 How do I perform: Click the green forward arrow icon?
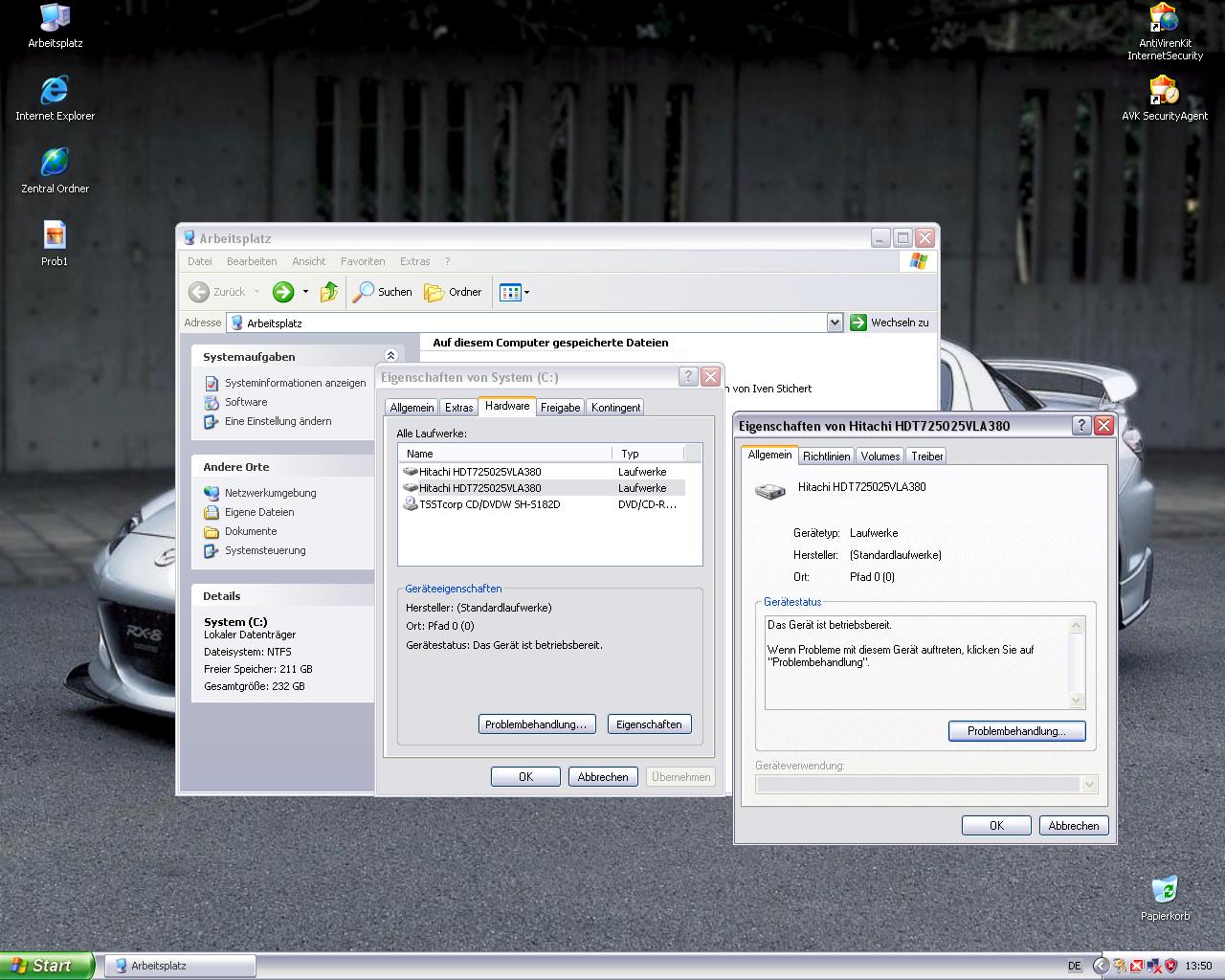[x=282, y=292]
